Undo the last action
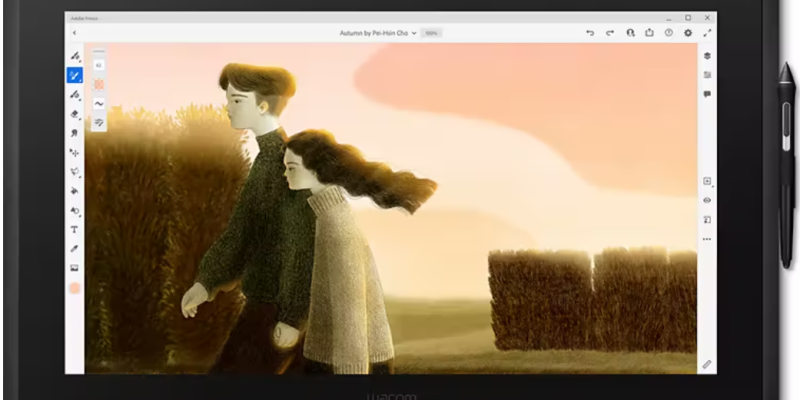The image size is (800, 400). coord(590,33)
